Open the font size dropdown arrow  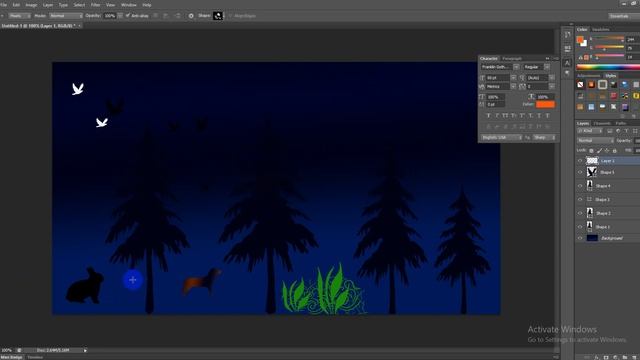coord(513,78)
